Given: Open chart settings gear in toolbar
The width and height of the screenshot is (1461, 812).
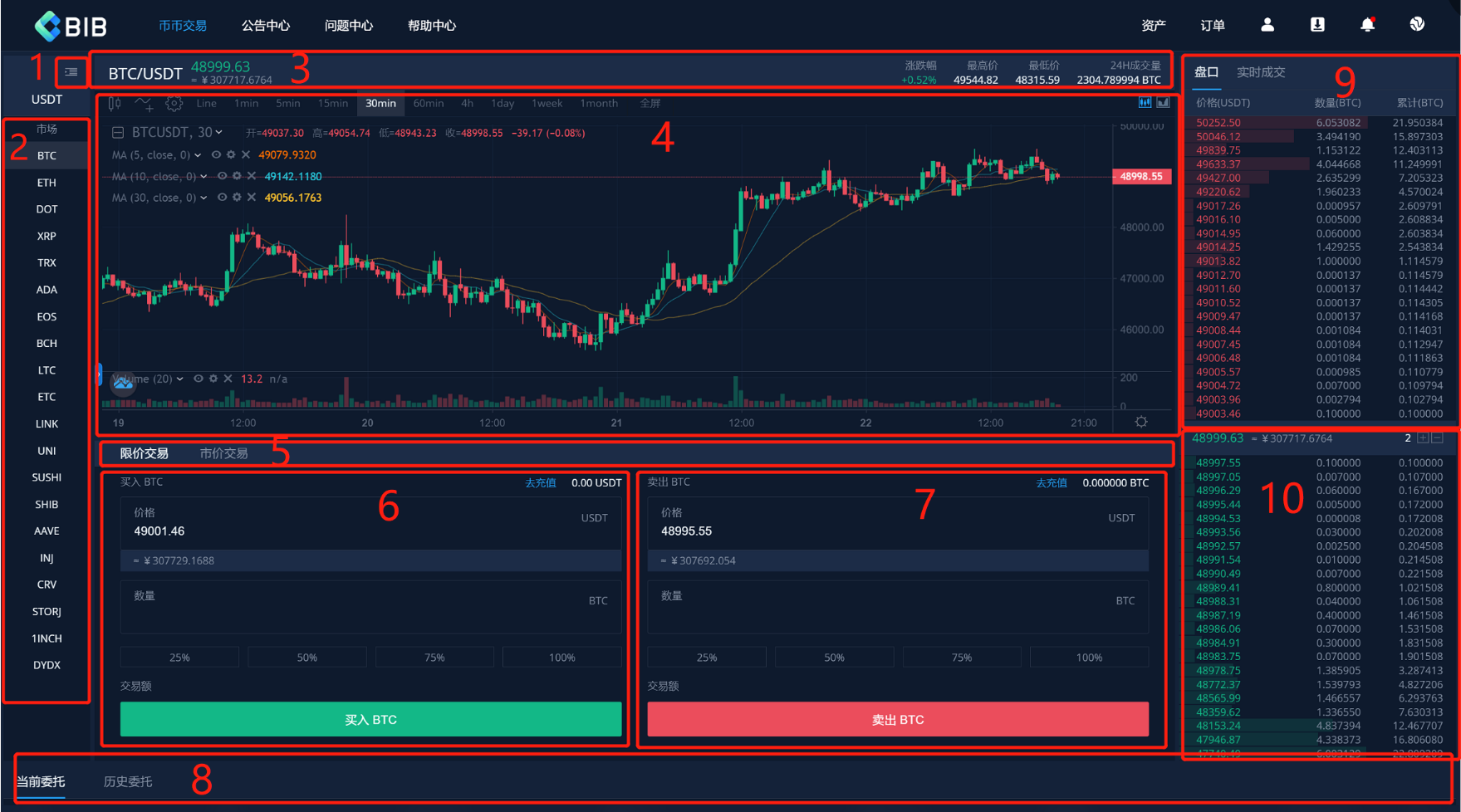Looking at the screenshot, I should point(174,104).
